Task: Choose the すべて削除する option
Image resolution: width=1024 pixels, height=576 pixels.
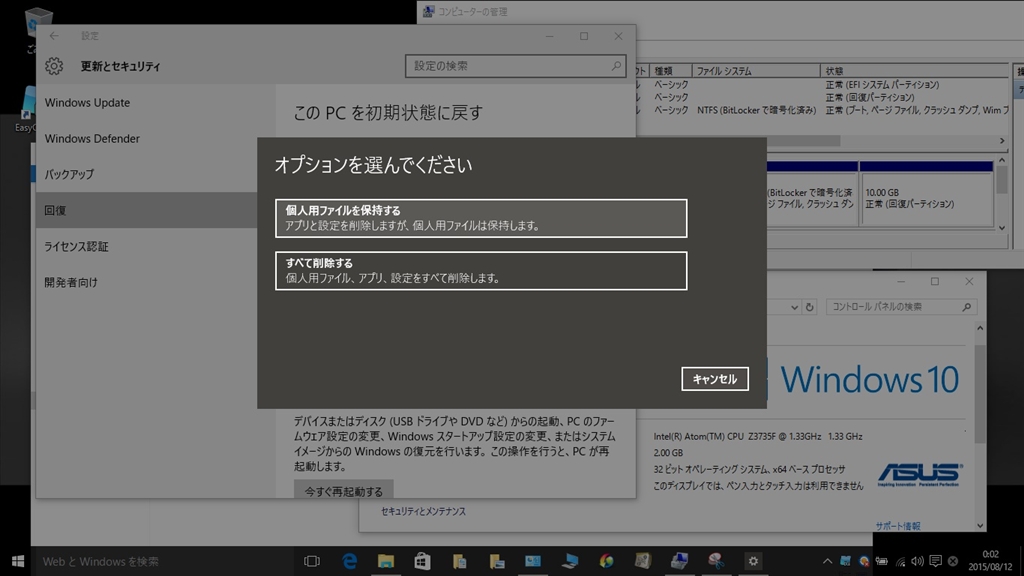Action: pyautogui.click(x=481, y=270)
